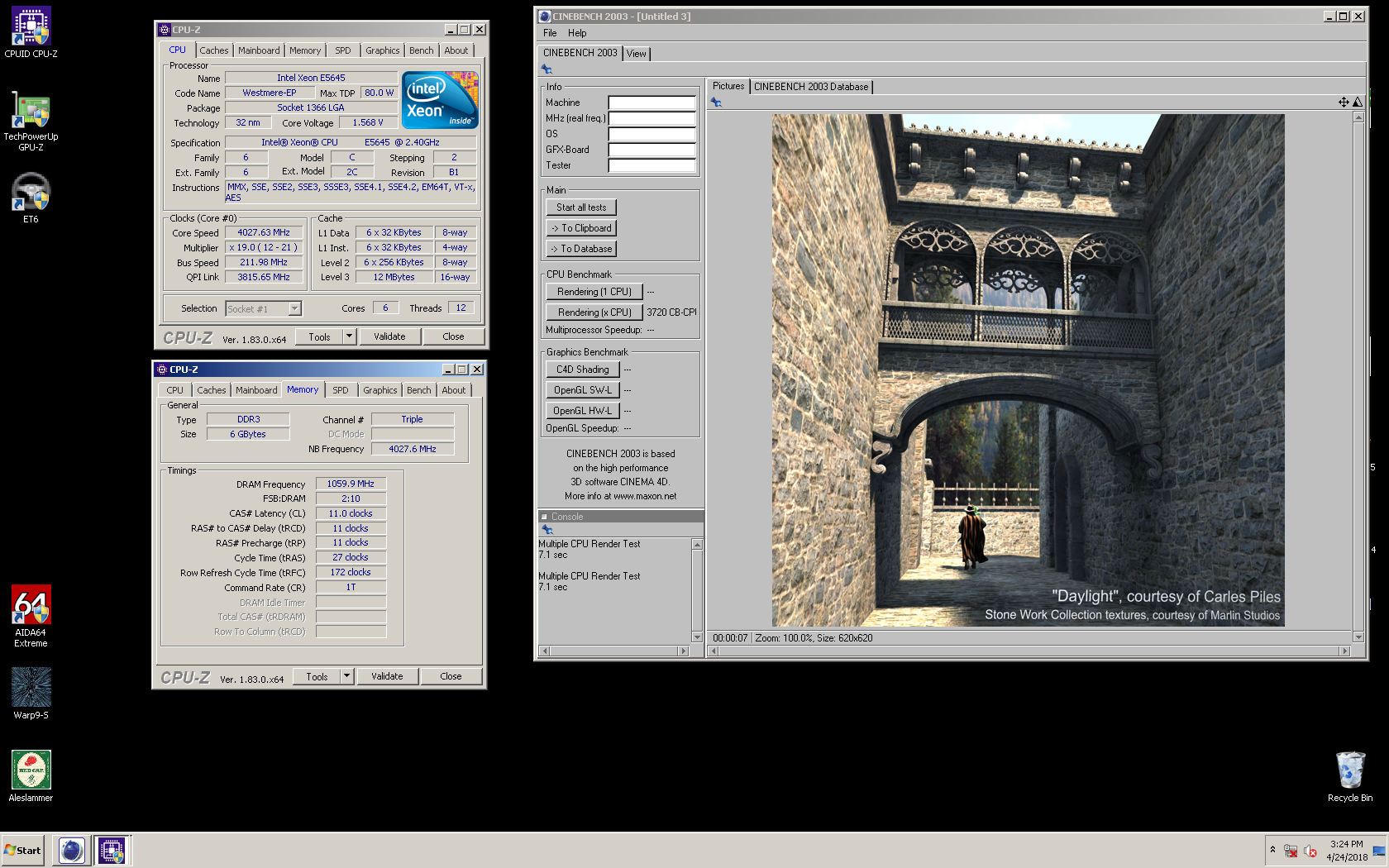Switch to CINEBENCH via its taskbar icon
Screen dimensions: 1389x868
pos(71,850)
